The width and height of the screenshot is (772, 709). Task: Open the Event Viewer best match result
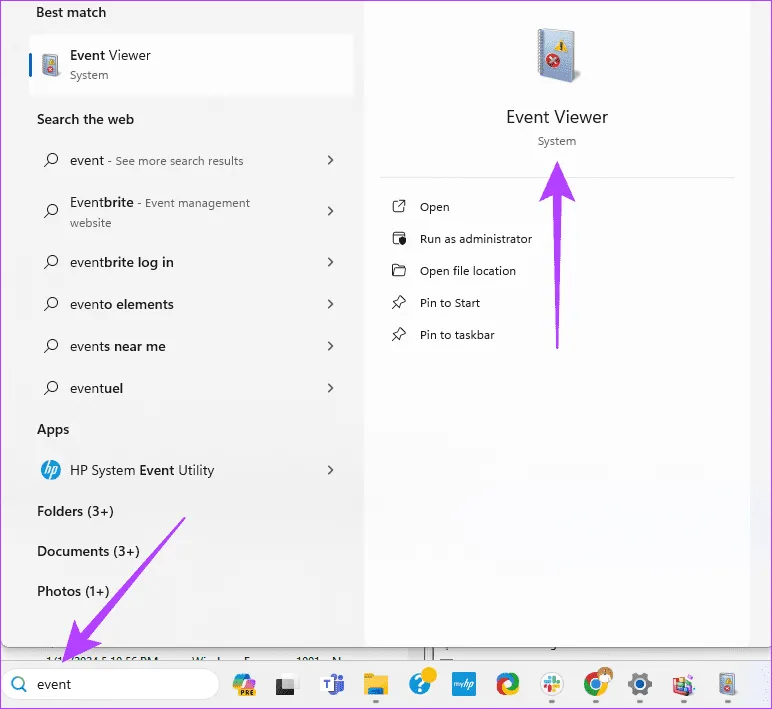(190, 65)
